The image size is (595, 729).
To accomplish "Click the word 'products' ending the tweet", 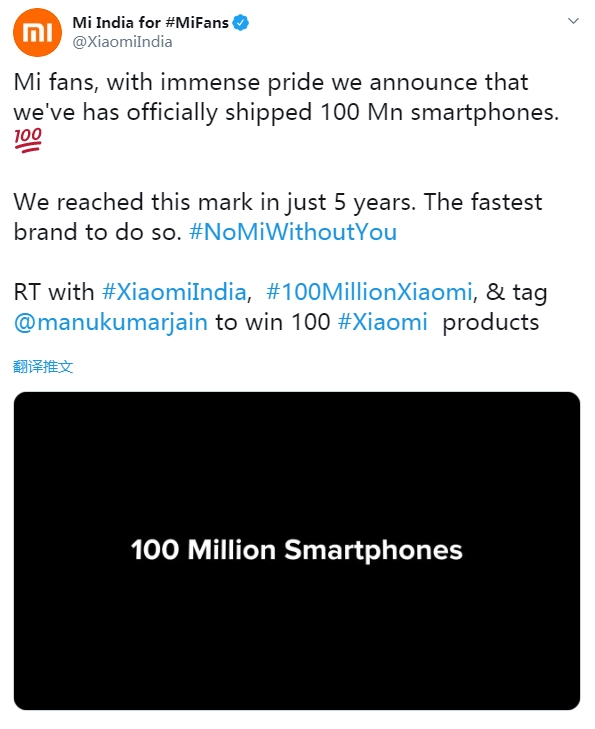I will point(491,323).
